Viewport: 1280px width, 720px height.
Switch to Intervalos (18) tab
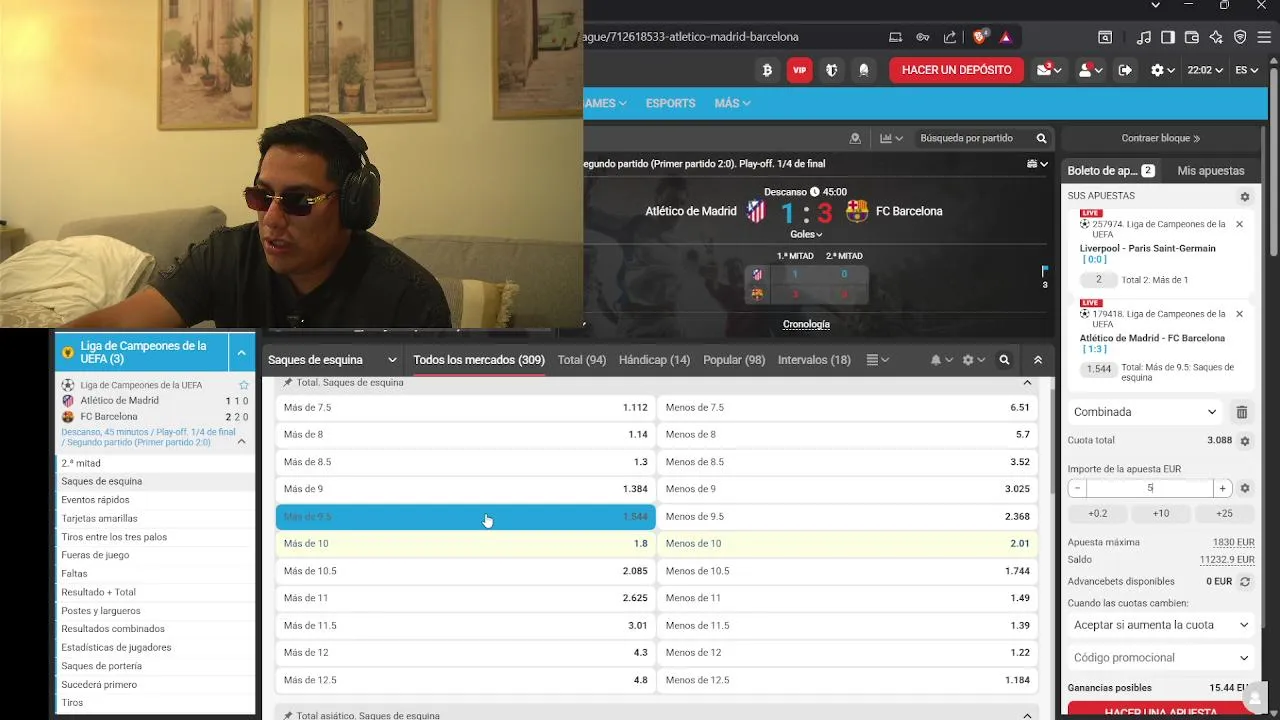pyautogui.click(x=814, y=360)
